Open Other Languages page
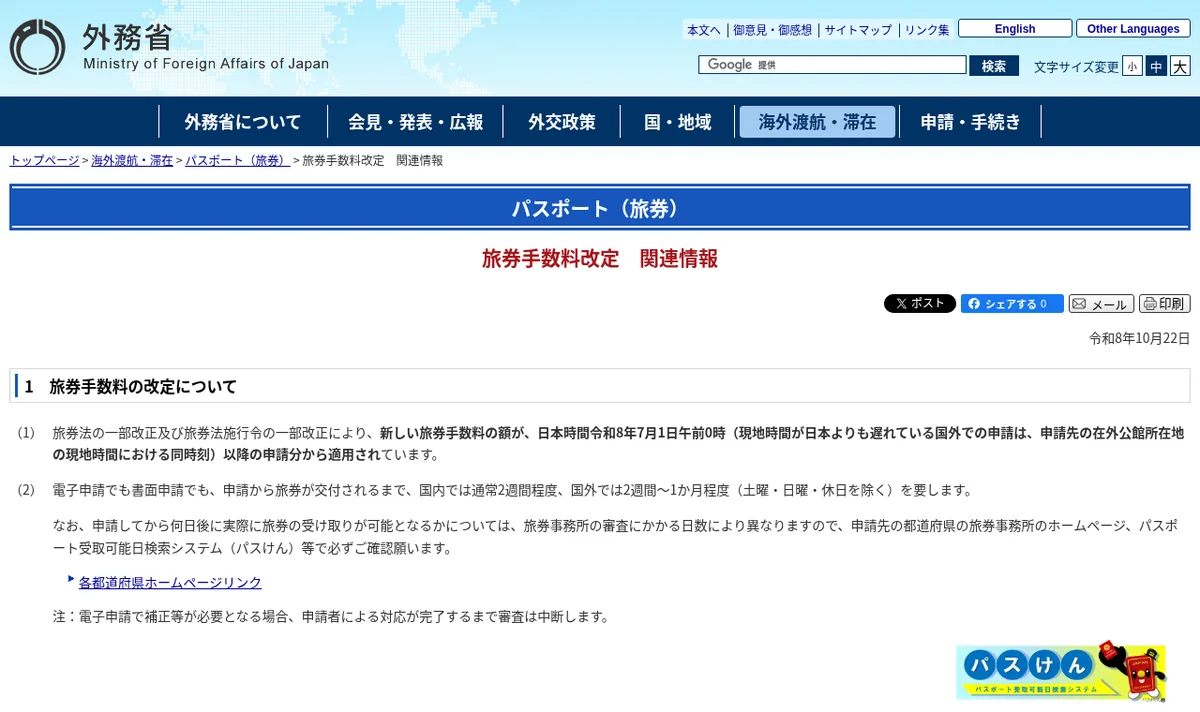 (1133, 29)
